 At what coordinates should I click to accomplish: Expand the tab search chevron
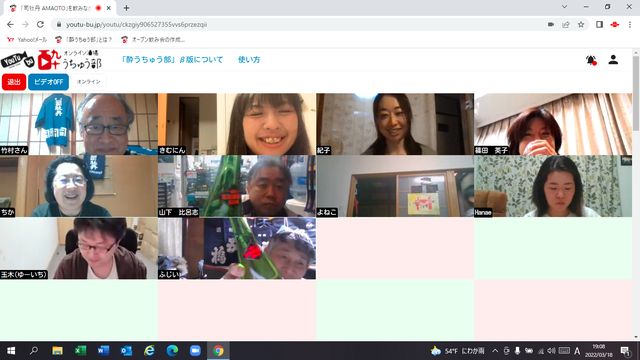pyautogui.click(x=564, y=7)
